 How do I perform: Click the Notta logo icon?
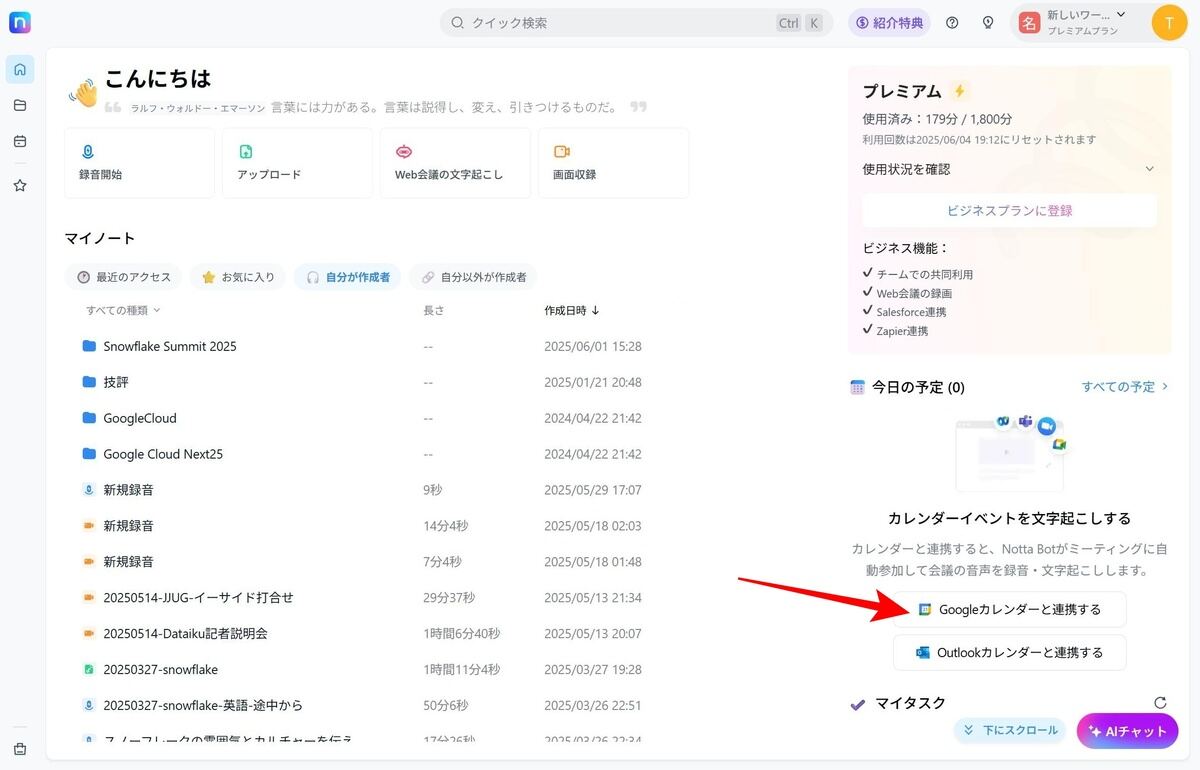tap(20, 22)
